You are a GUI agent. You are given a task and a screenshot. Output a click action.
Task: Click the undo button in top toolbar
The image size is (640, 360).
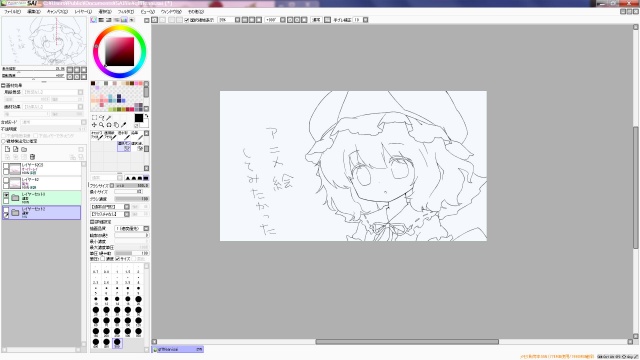[x=155, y=20]
